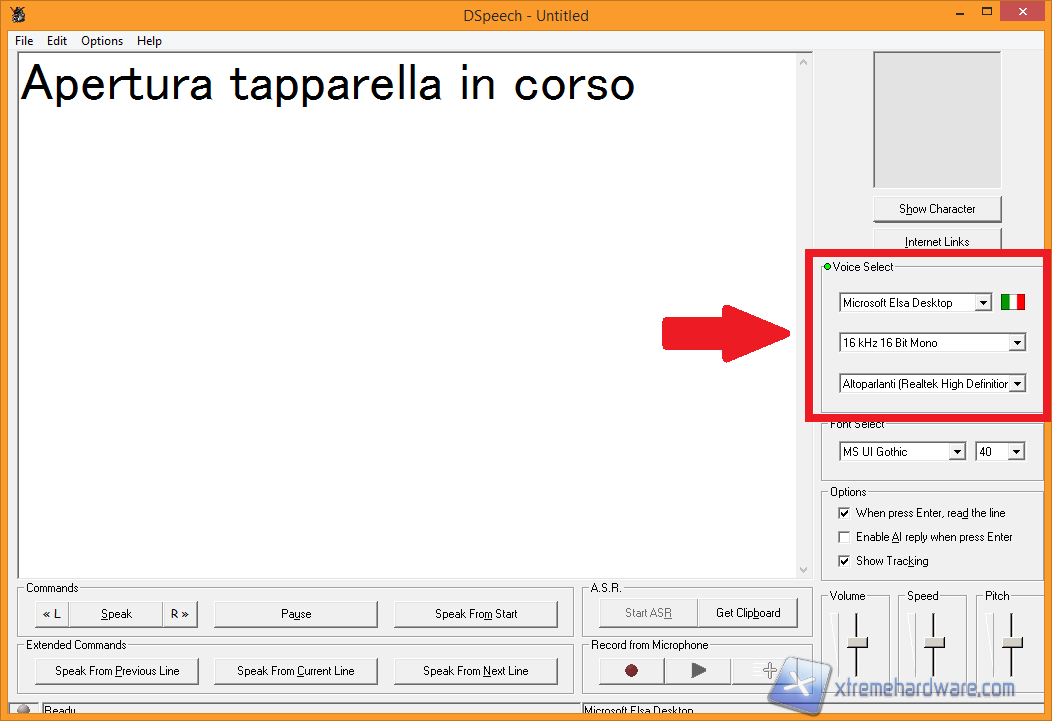Open the Microsoft Elsa Desktop voice dropdown
Image resolution: width=1052 pixels, height=721 pixels.
[983, 303]
